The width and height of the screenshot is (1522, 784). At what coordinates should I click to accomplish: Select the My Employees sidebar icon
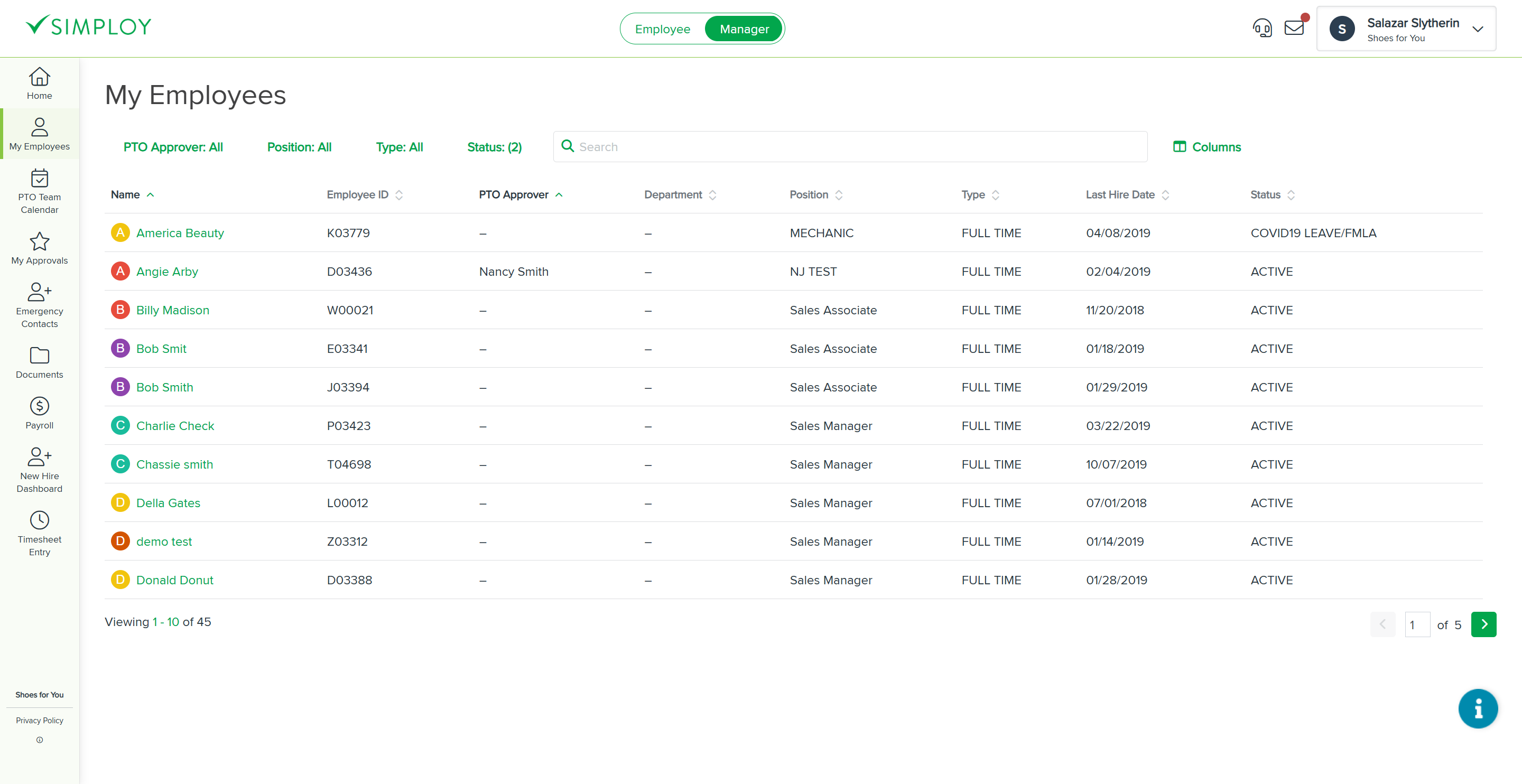point(39,133)
